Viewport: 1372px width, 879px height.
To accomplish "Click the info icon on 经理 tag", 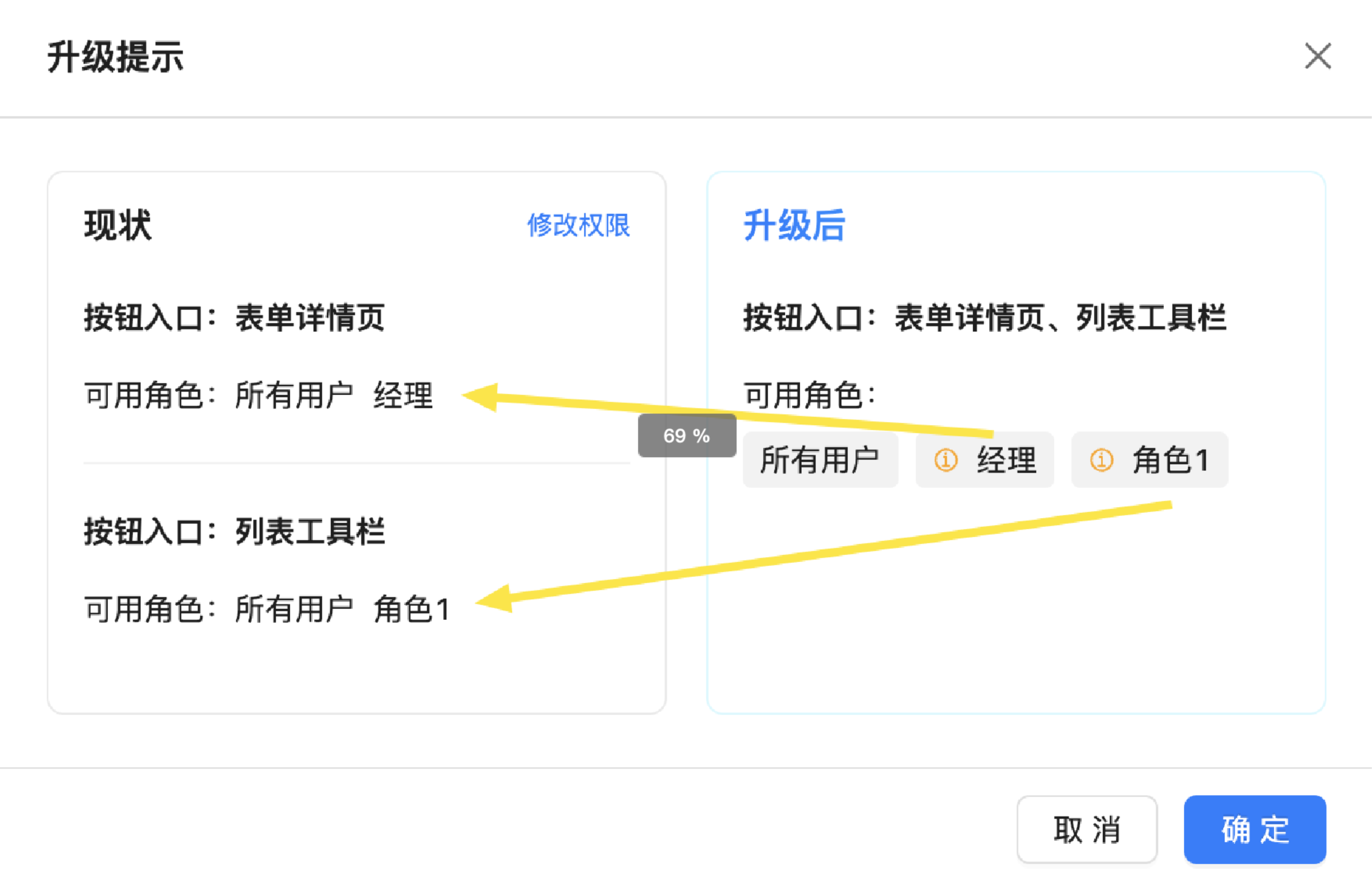I will pyautogui.click(x=945, y=460).
